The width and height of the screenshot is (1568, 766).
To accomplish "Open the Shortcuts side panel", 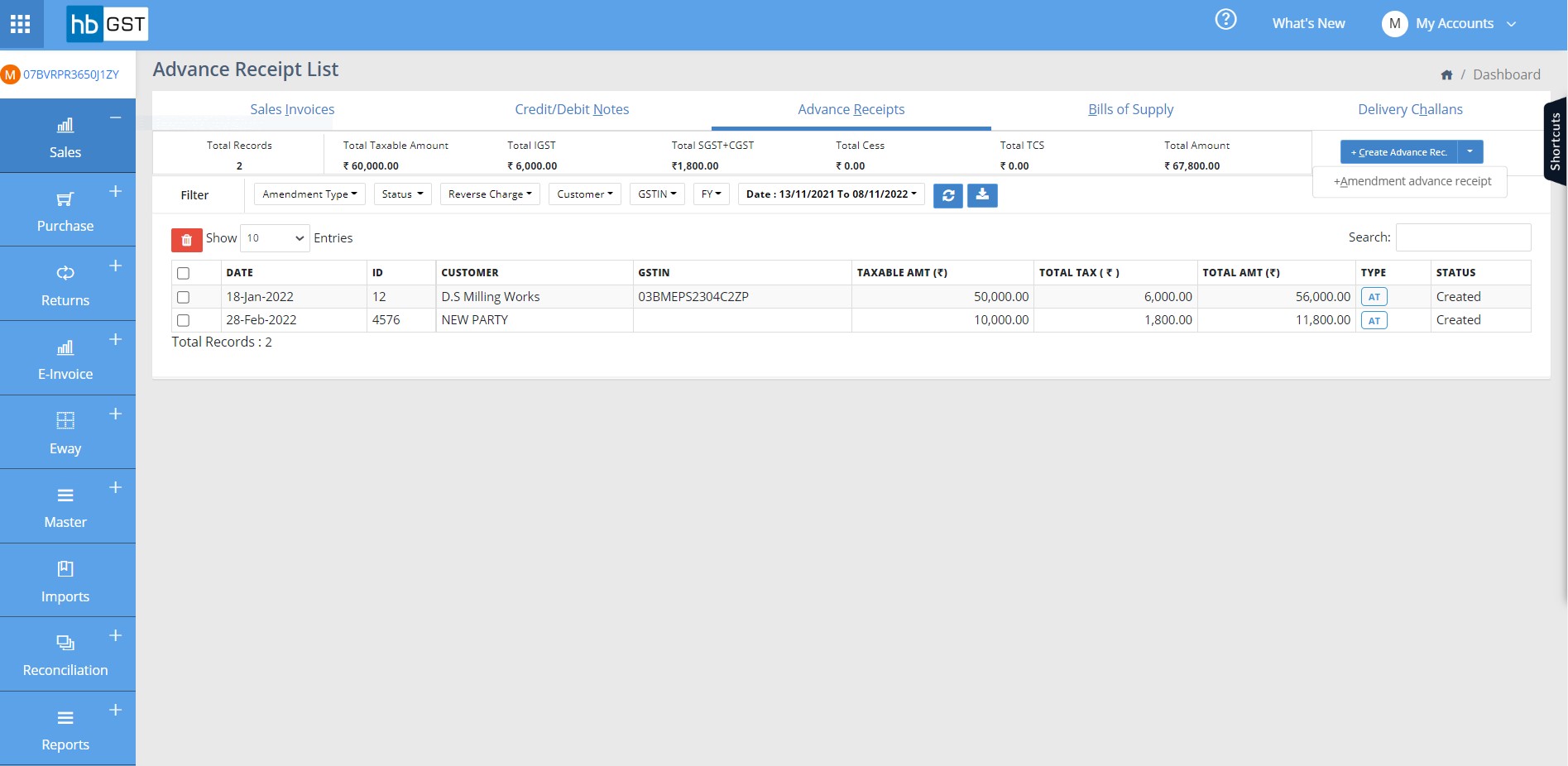I will click(x=1555, y=141).
